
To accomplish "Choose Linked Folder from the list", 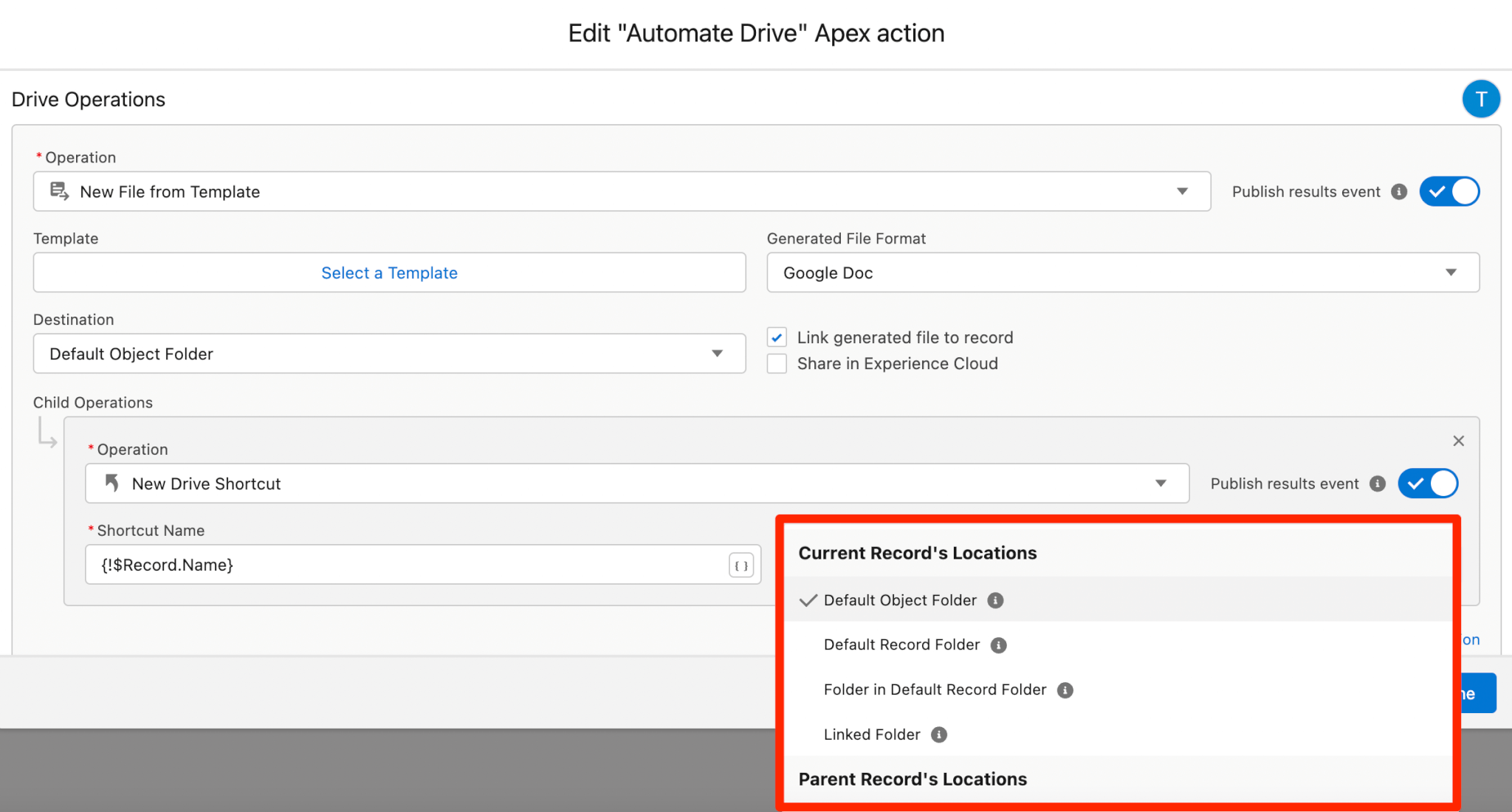I will [x=1118, y=734].
